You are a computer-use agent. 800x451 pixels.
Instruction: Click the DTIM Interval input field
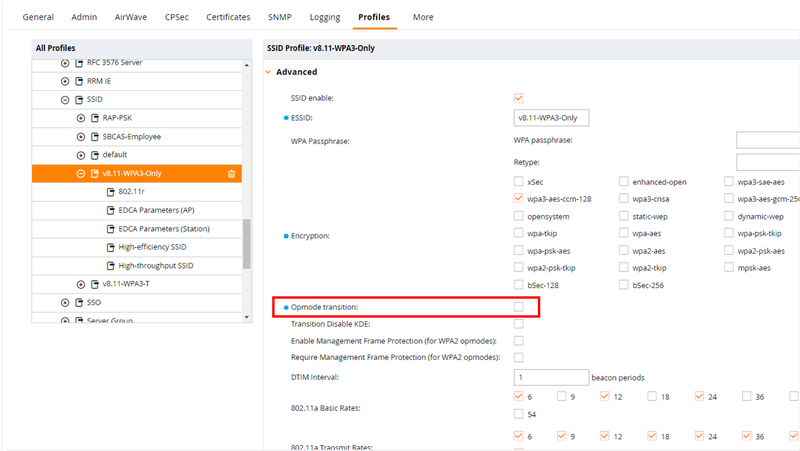click(551, 378)
